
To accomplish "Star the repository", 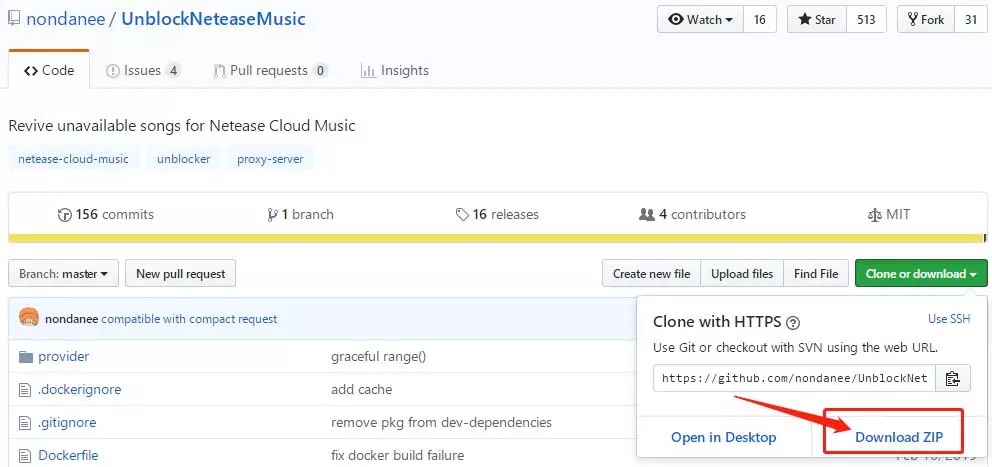I will 817,20.
